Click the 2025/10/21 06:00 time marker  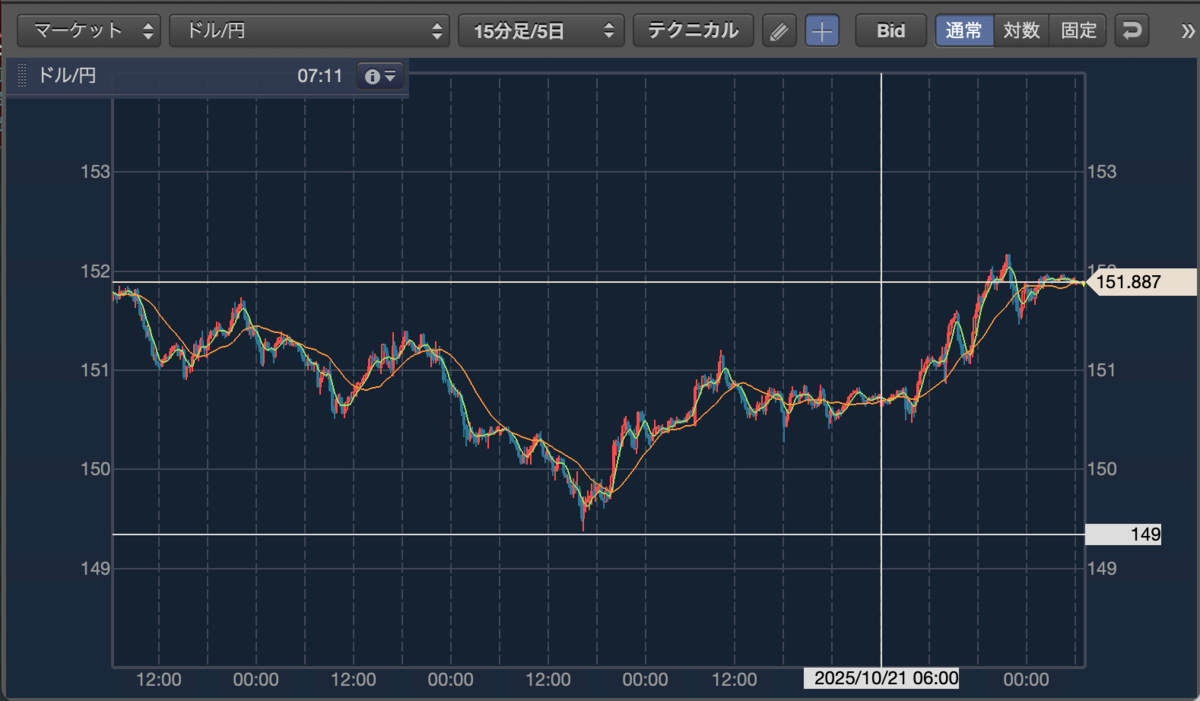tap(882, 679)
